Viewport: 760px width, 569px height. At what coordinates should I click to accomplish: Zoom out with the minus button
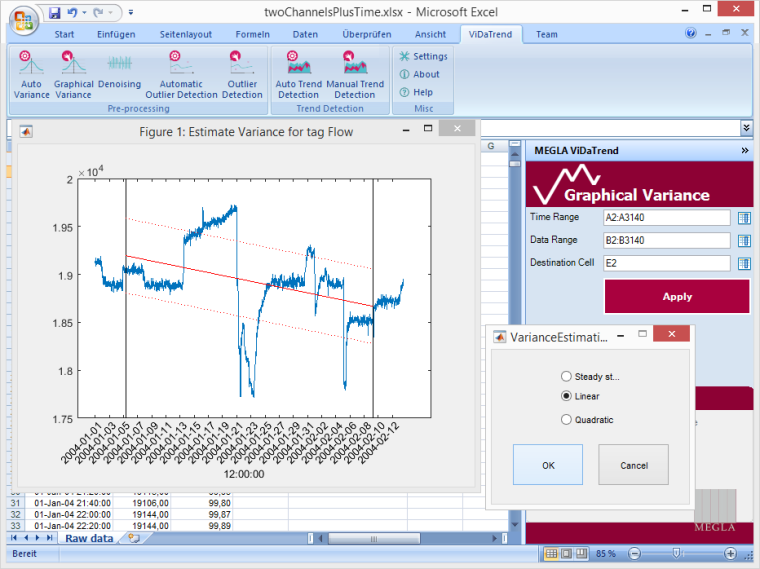pyautogui.click(x=634, y=553)
